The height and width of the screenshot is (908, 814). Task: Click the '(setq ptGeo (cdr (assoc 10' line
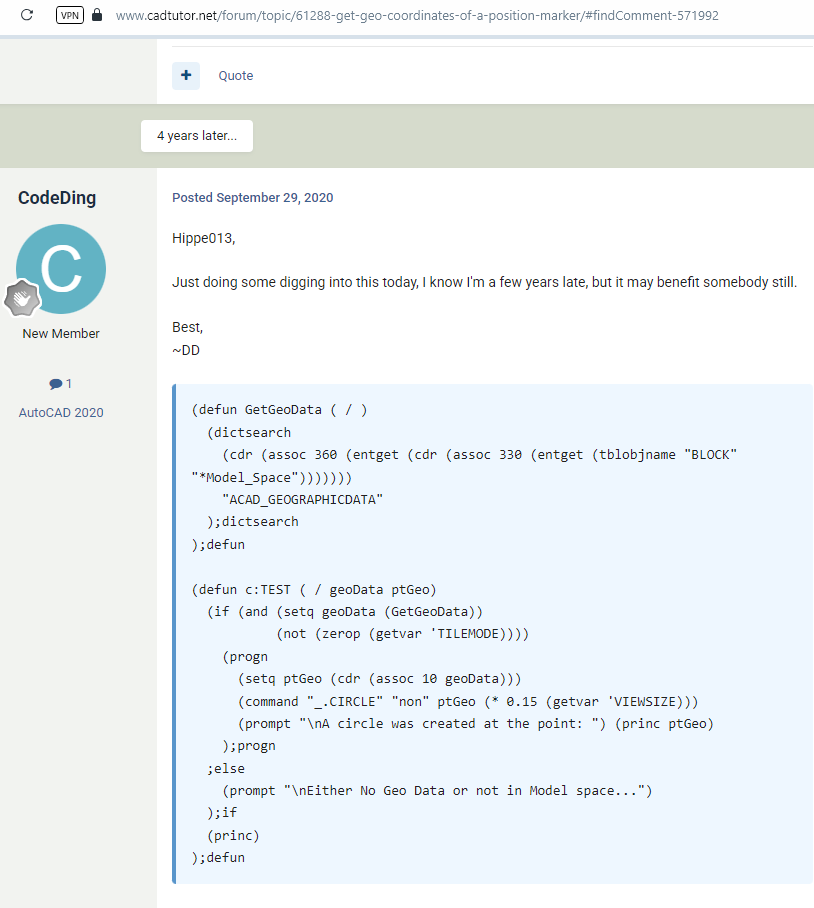379,679
